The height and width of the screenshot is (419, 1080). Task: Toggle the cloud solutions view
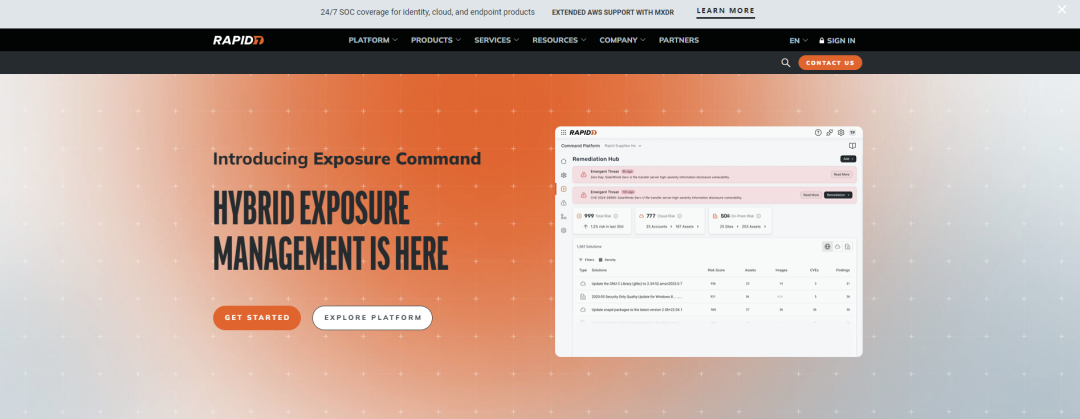pos(838,247)
